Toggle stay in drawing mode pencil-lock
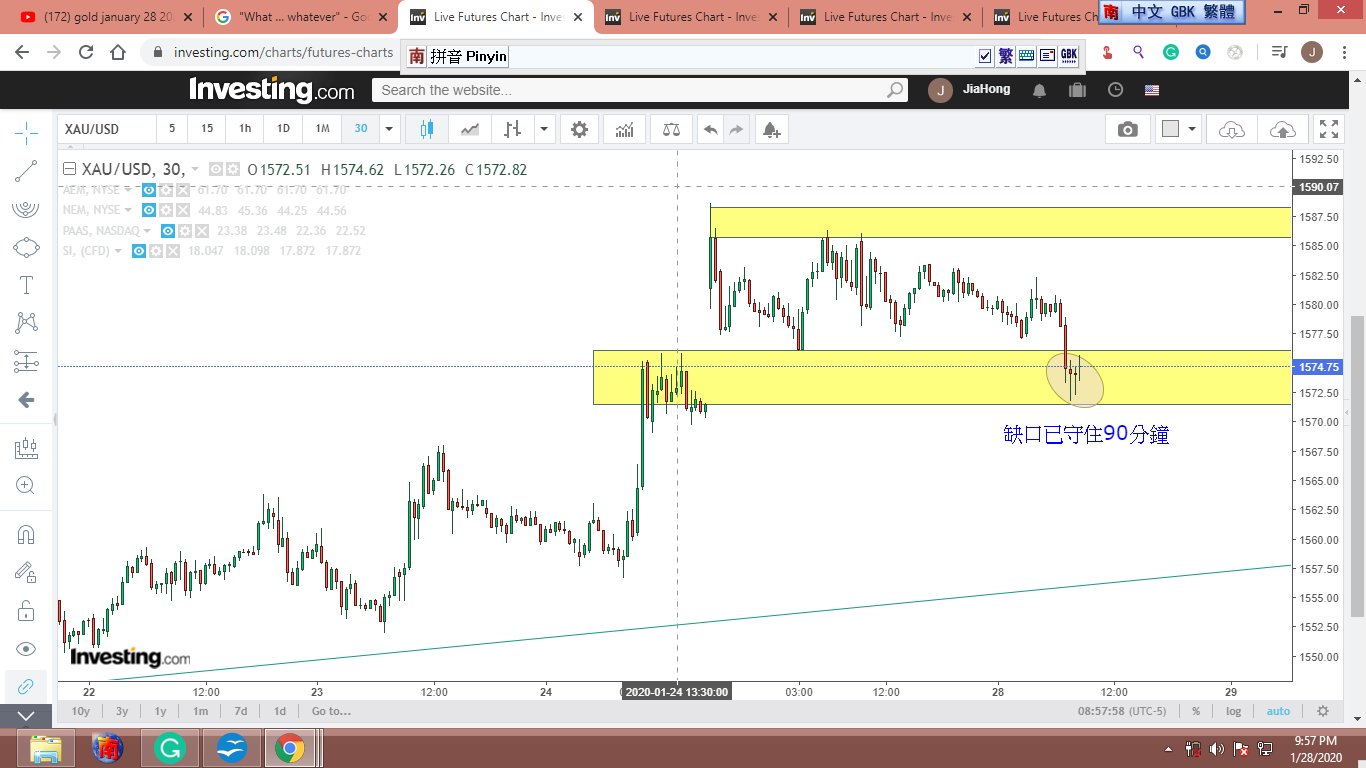This screenshot has width=1366, height=768. (26, 572)
